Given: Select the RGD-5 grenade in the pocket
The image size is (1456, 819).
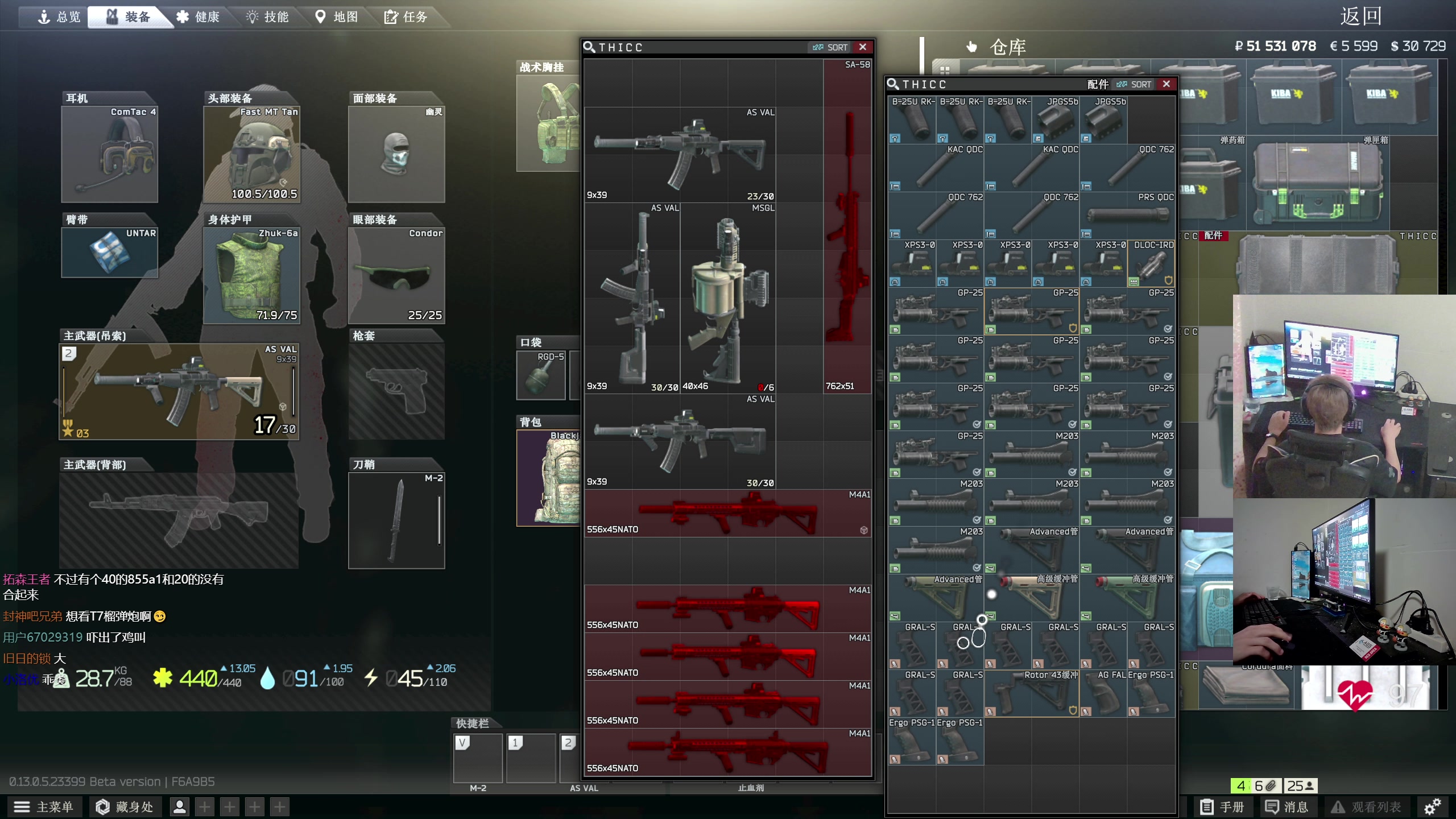Looking at the screenshot, I should coord(541,375).
